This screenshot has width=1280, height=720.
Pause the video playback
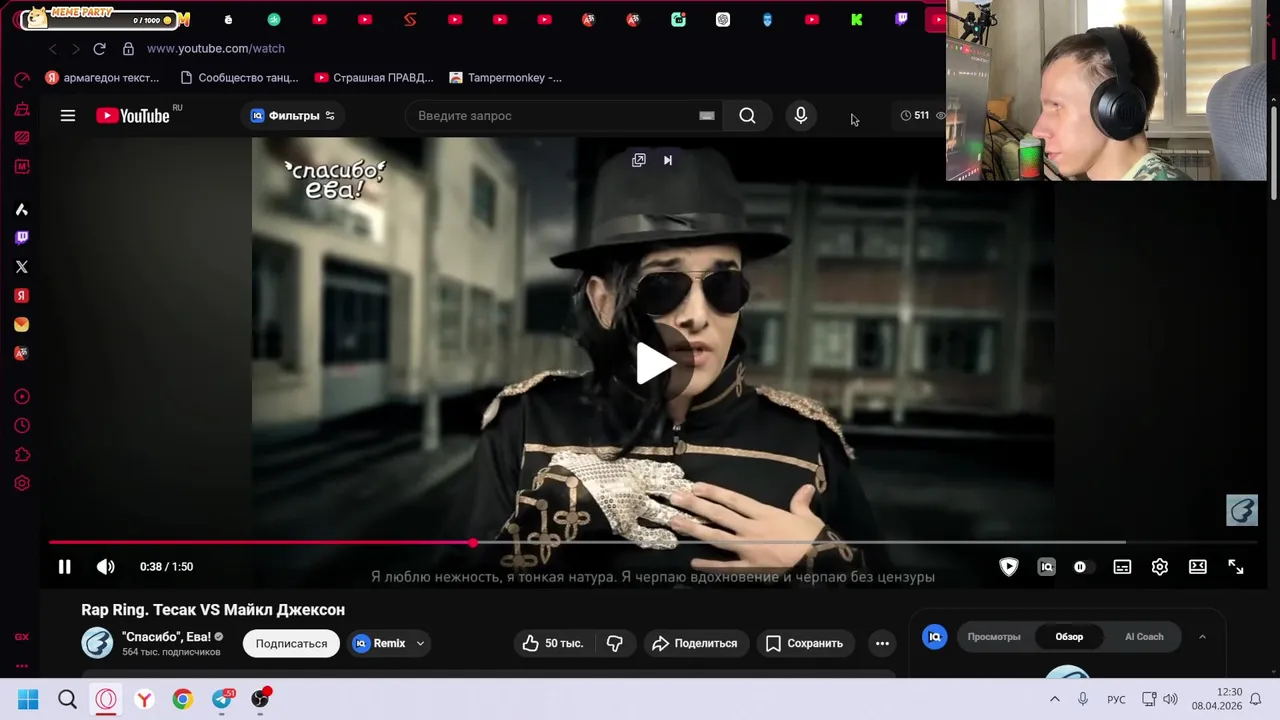pyautogui.click(x=64, y=567)
